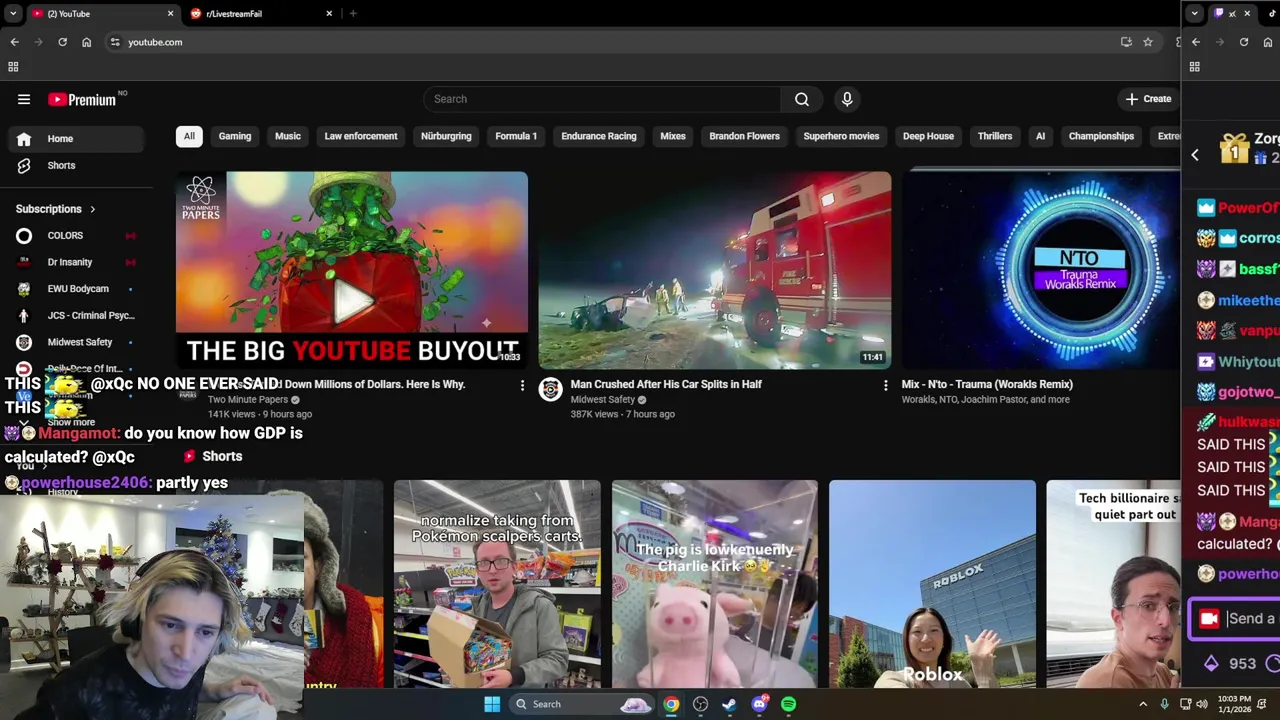The width and height of the screenshot is (1280, 720).
Task: Select the Superhero movies filter chip
Action: [x=841, y=136]
